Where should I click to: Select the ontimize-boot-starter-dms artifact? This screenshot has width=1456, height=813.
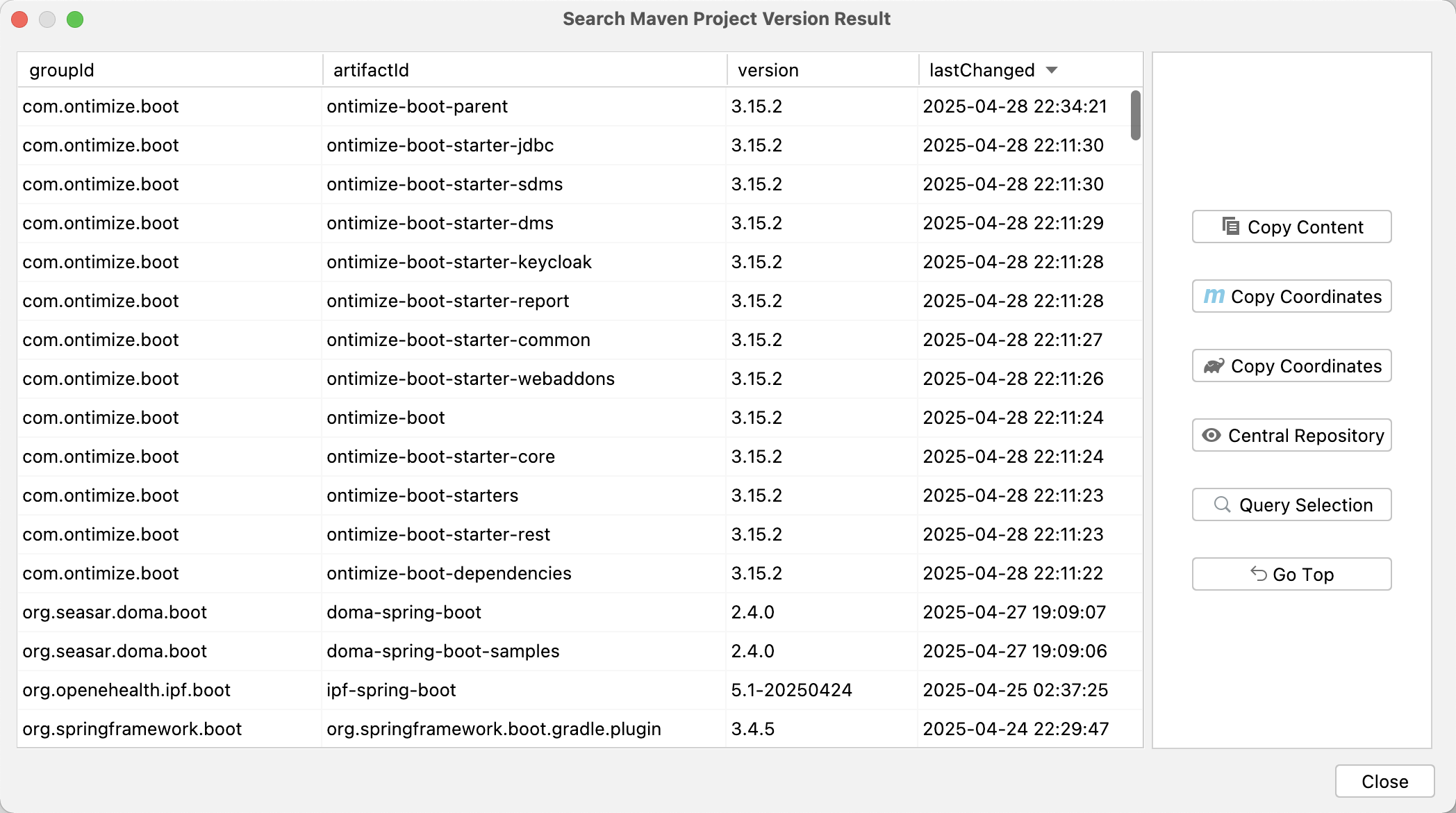[x=440, y=223]
